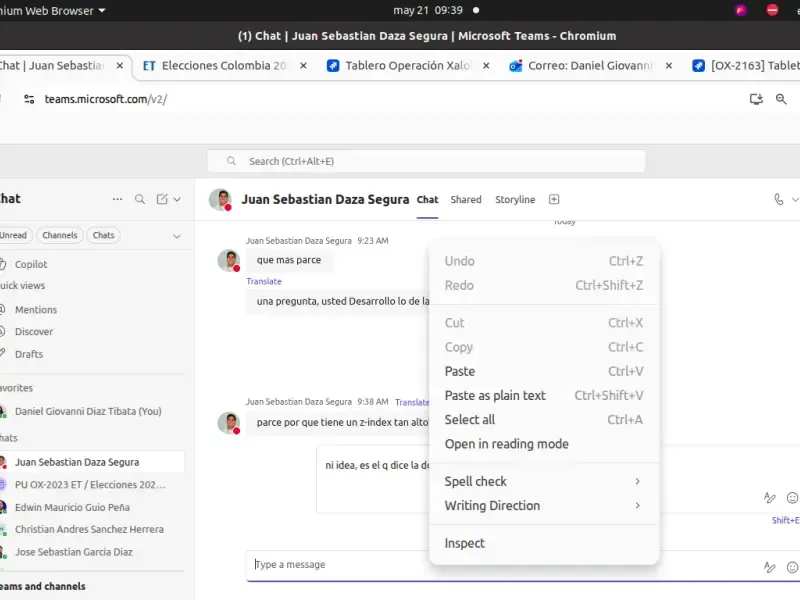Choose Select all in context menu
Image resolution: width=800 pixels, height=600 pixels.
pyautogui.click(x=544, y=420)
